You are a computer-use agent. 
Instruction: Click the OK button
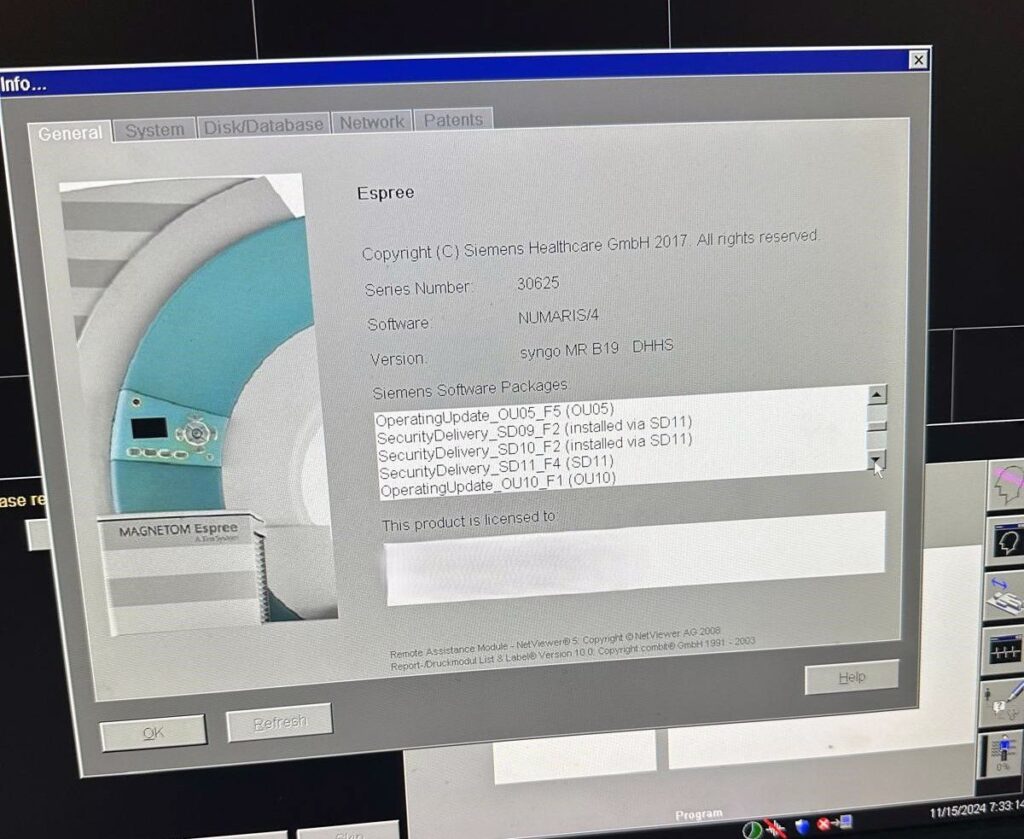(153, 733)
